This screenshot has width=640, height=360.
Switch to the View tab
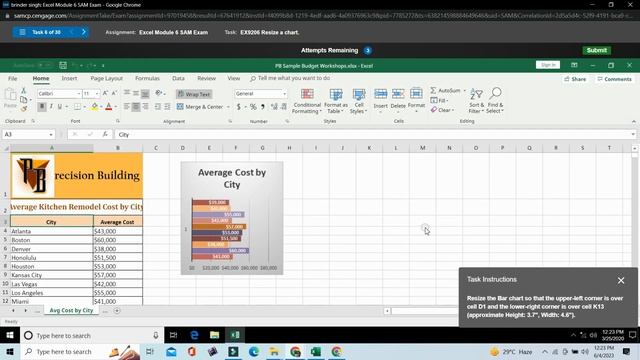coord(234,78)
